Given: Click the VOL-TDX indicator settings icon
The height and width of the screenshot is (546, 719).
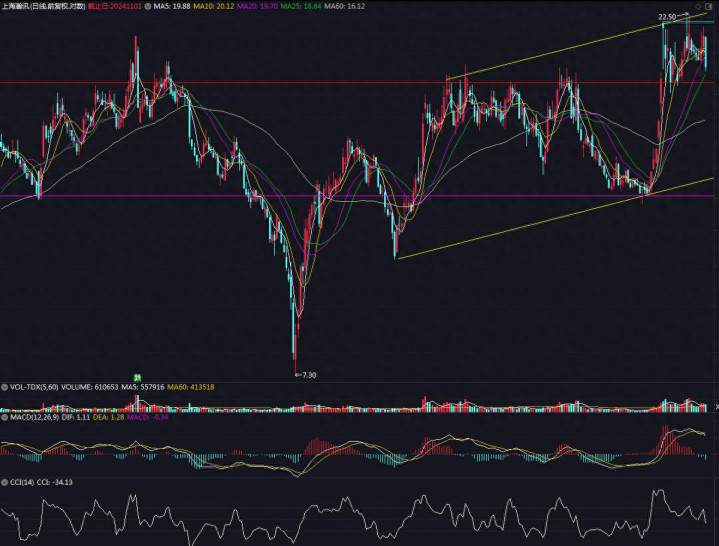Looking at the screenshot, I should [4, 386].
